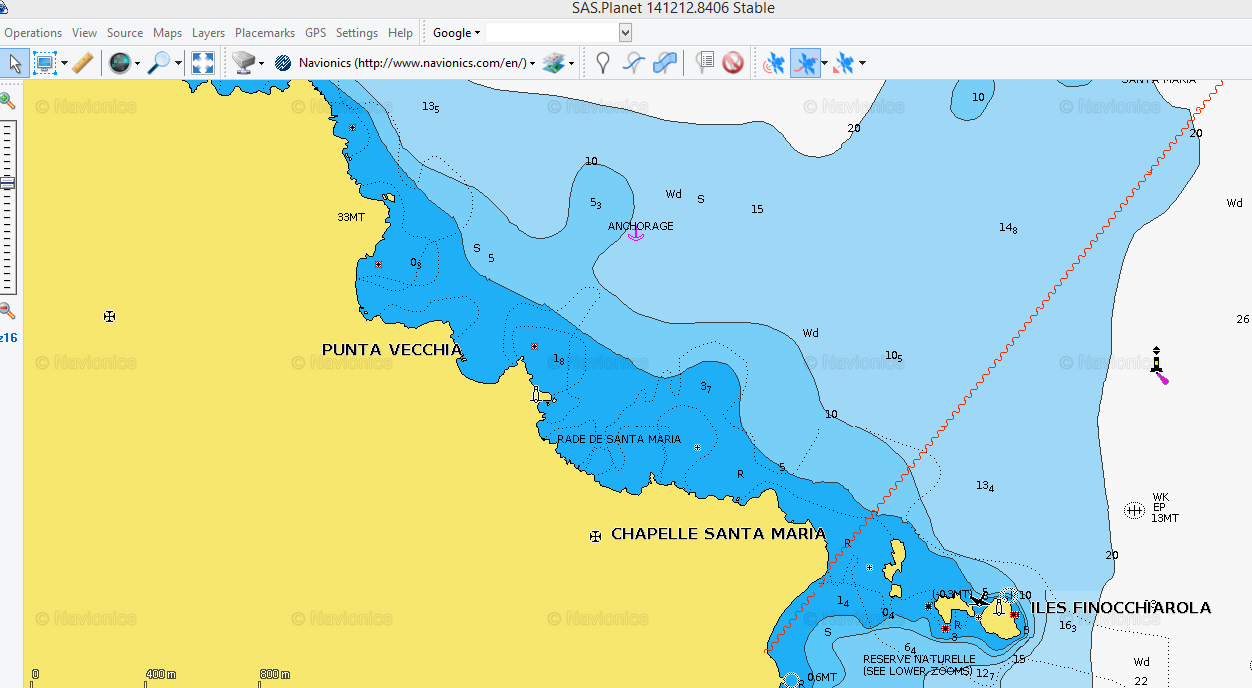Screen dimensions: 1252x688
Task: Click the cross marker west of Punta Vecchia
Action: click(110, 316)
